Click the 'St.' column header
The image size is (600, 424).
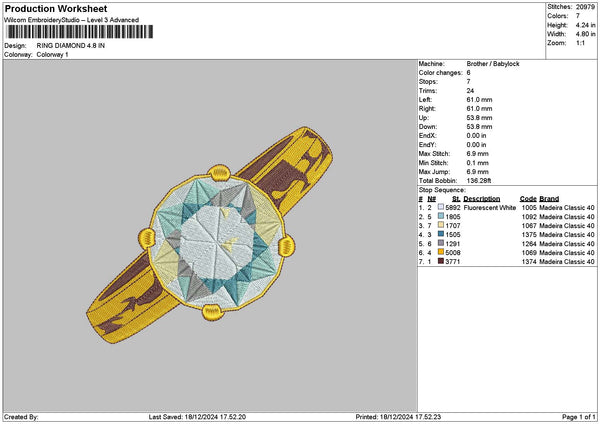pos(456,199)
